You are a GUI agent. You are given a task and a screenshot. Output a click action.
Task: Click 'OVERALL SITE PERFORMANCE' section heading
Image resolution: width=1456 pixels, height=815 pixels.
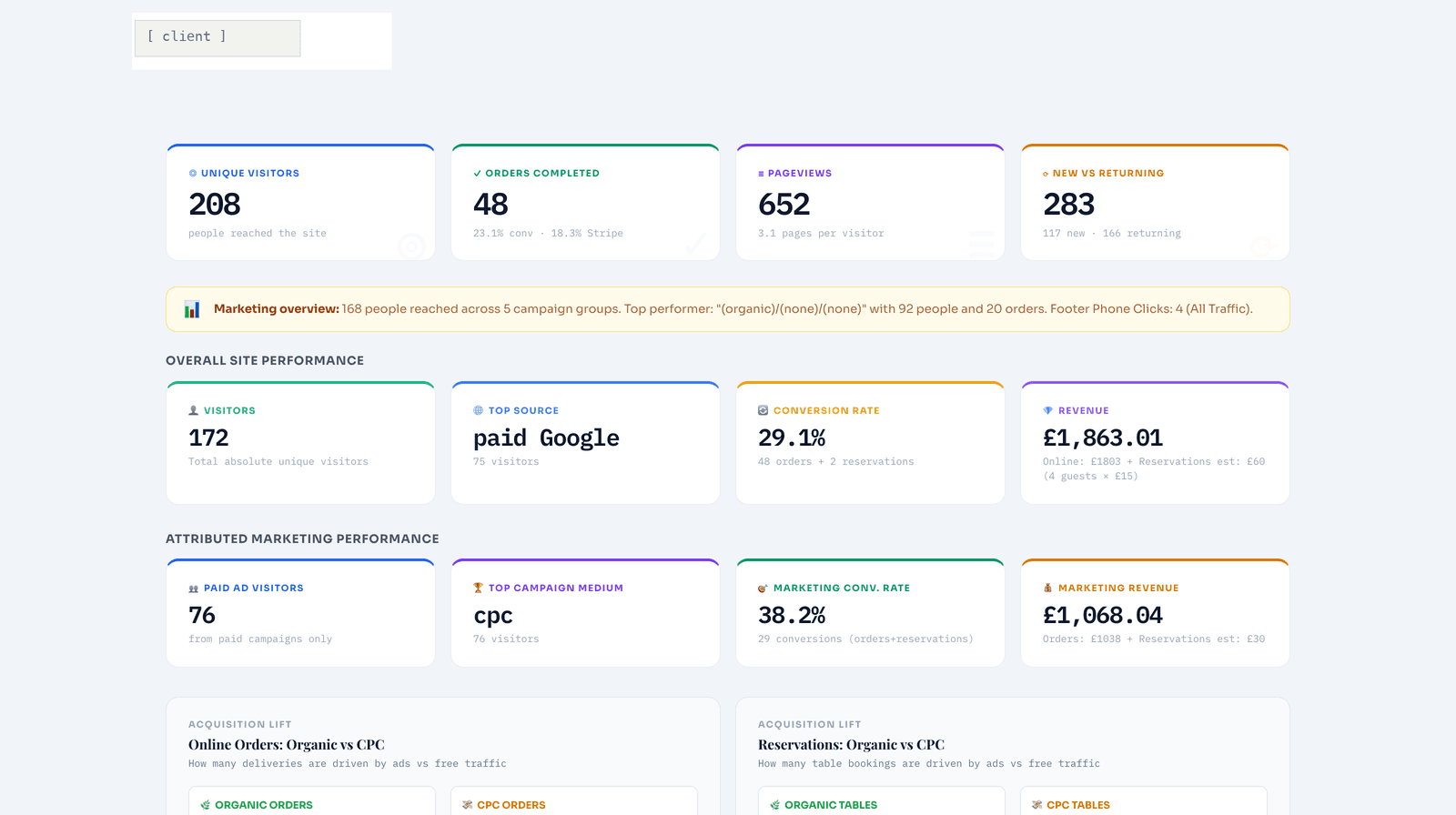(x=265, y=361)
